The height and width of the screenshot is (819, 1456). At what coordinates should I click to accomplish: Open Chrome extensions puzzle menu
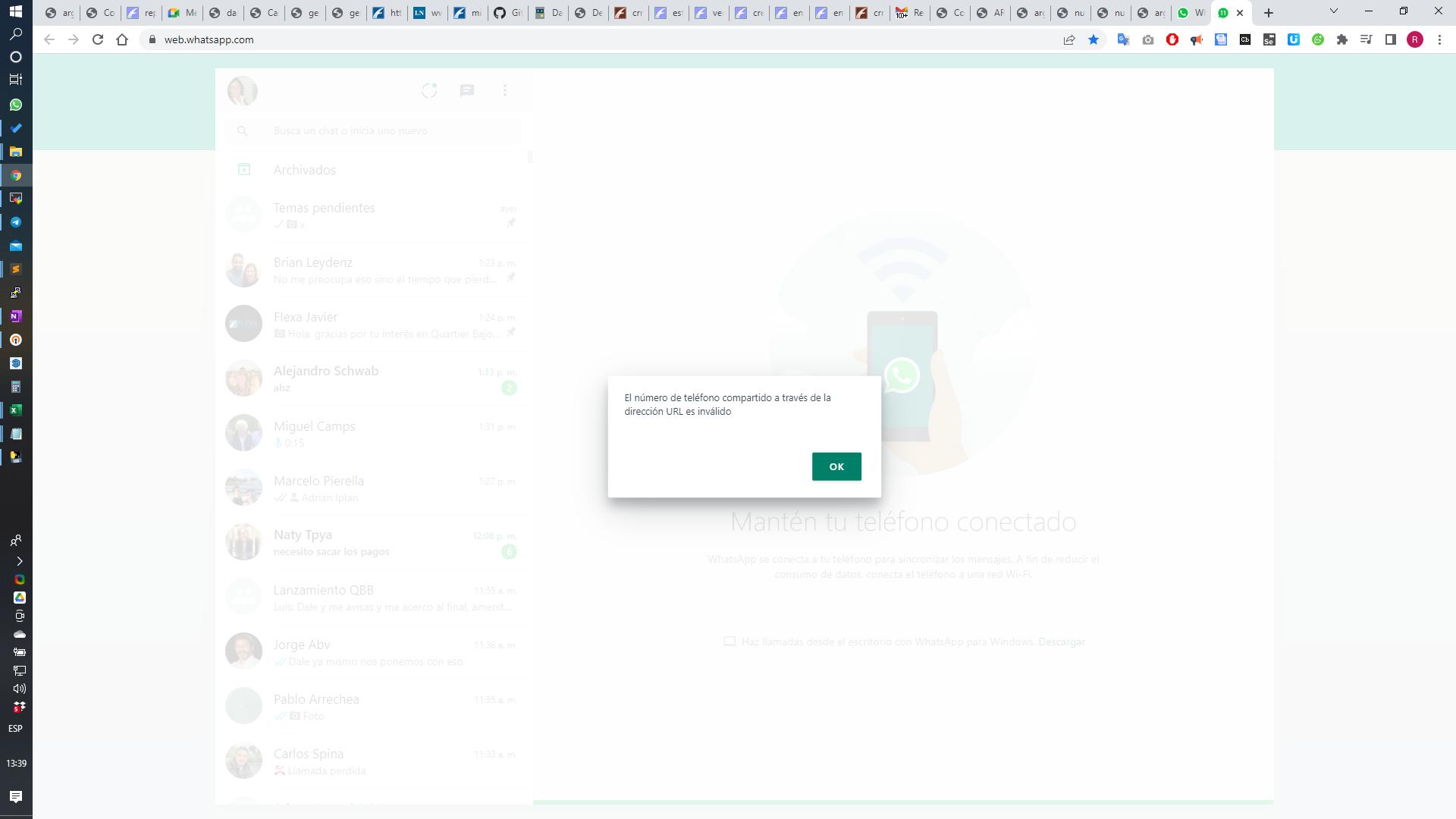pyautogui.click(x=1342, y=39)
